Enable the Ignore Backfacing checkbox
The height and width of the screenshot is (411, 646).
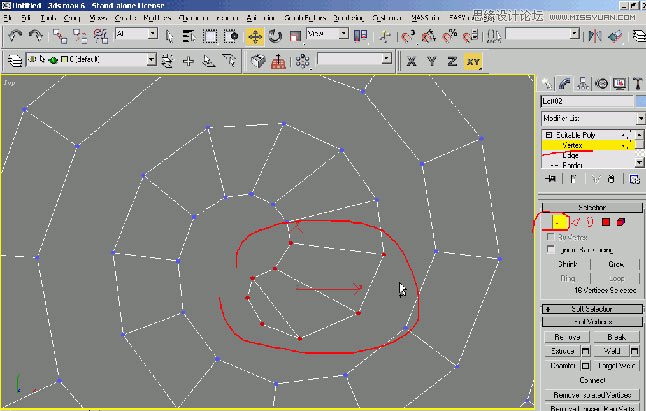coord(550,249)
